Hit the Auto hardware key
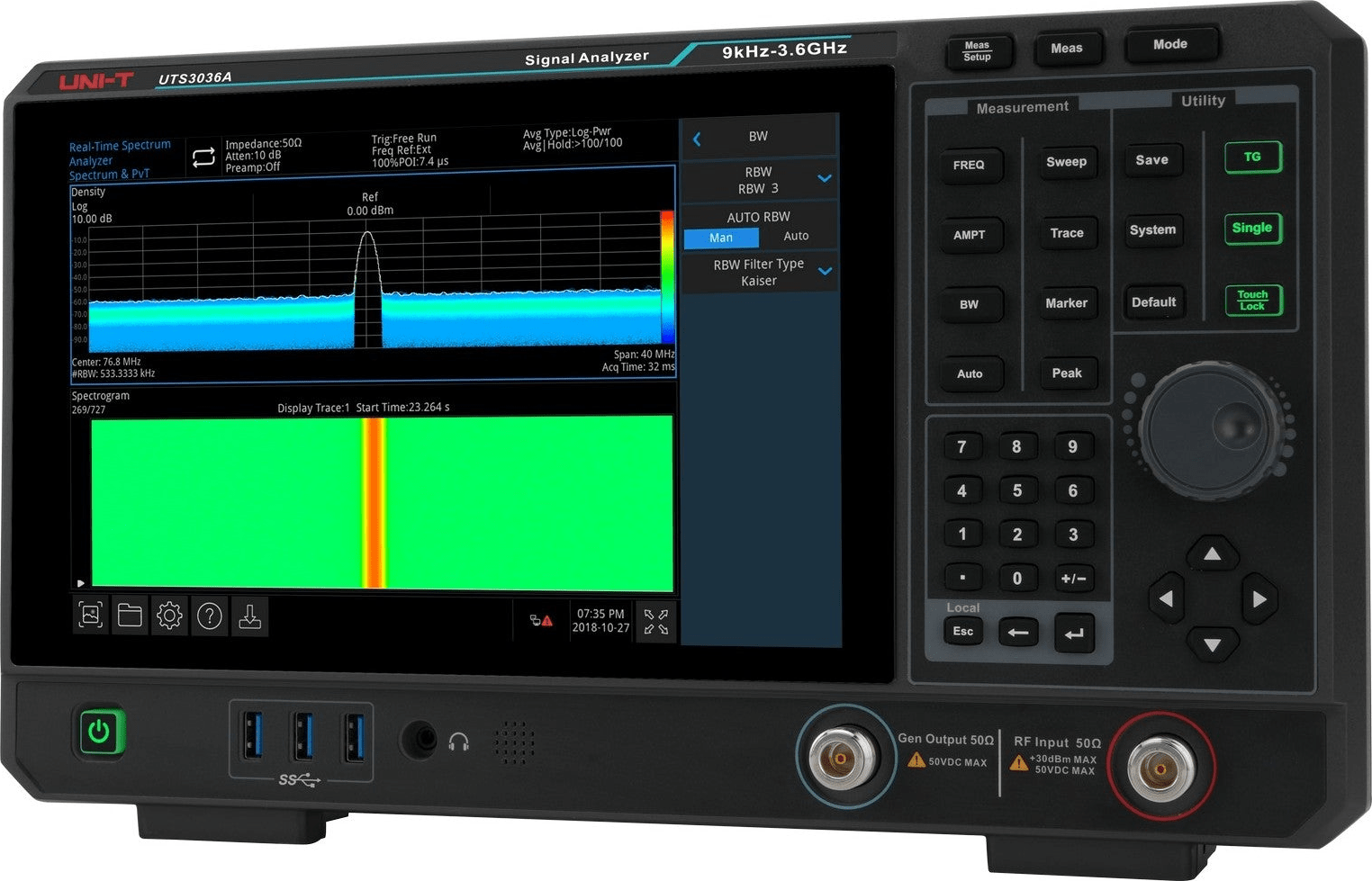The height and width of the screenshot is (881, 1372). coord(970,374)
